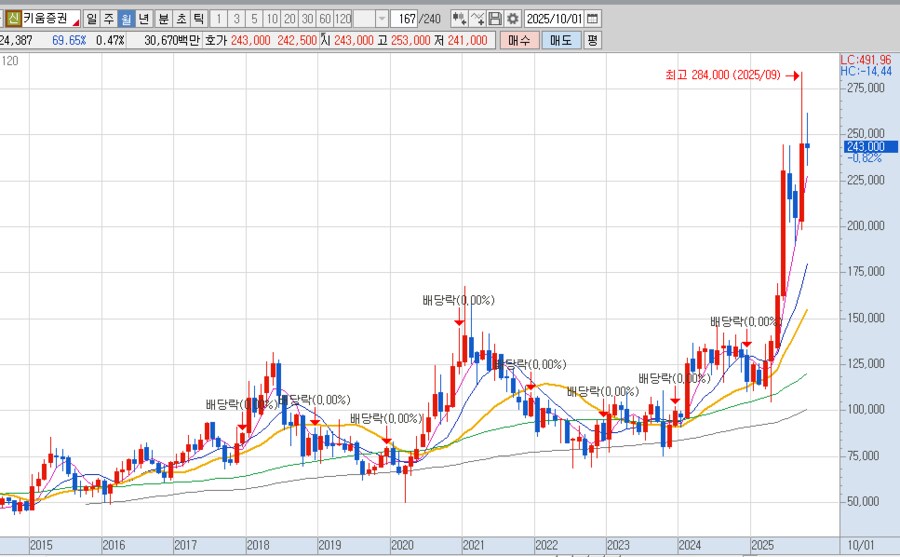Click the add candlestick chart icon
This screenshot has width=900, height=557.
[459, 19]
